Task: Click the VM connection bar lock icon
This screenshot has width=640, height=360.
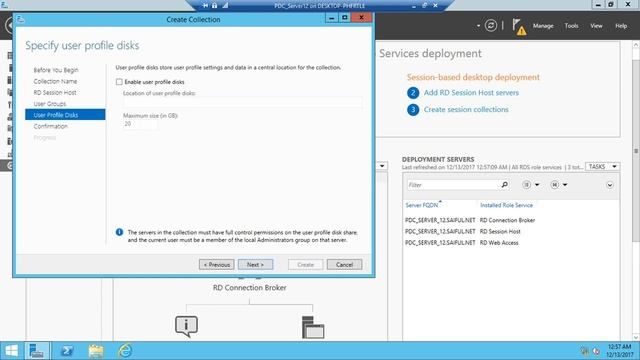Action: (x=215, y=5)
